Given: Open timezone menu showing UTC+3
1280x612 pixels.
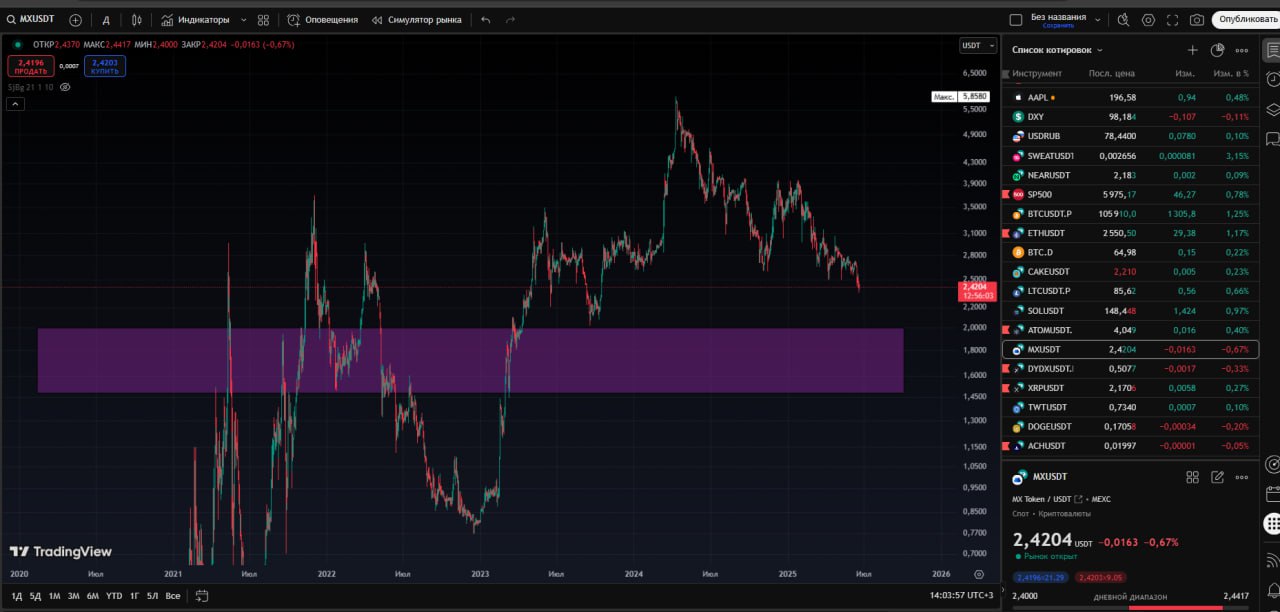Looking at the screenshot, I should 961,596.
